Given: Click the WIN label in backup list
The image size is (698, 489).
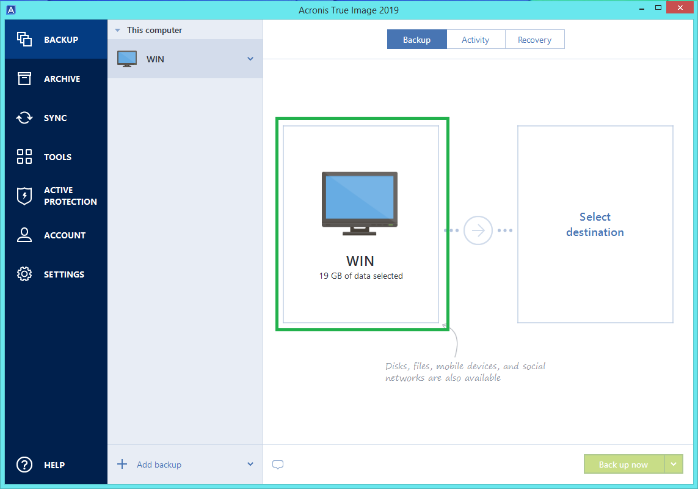Looking at the screenshot, I should [x=155, y=59].
